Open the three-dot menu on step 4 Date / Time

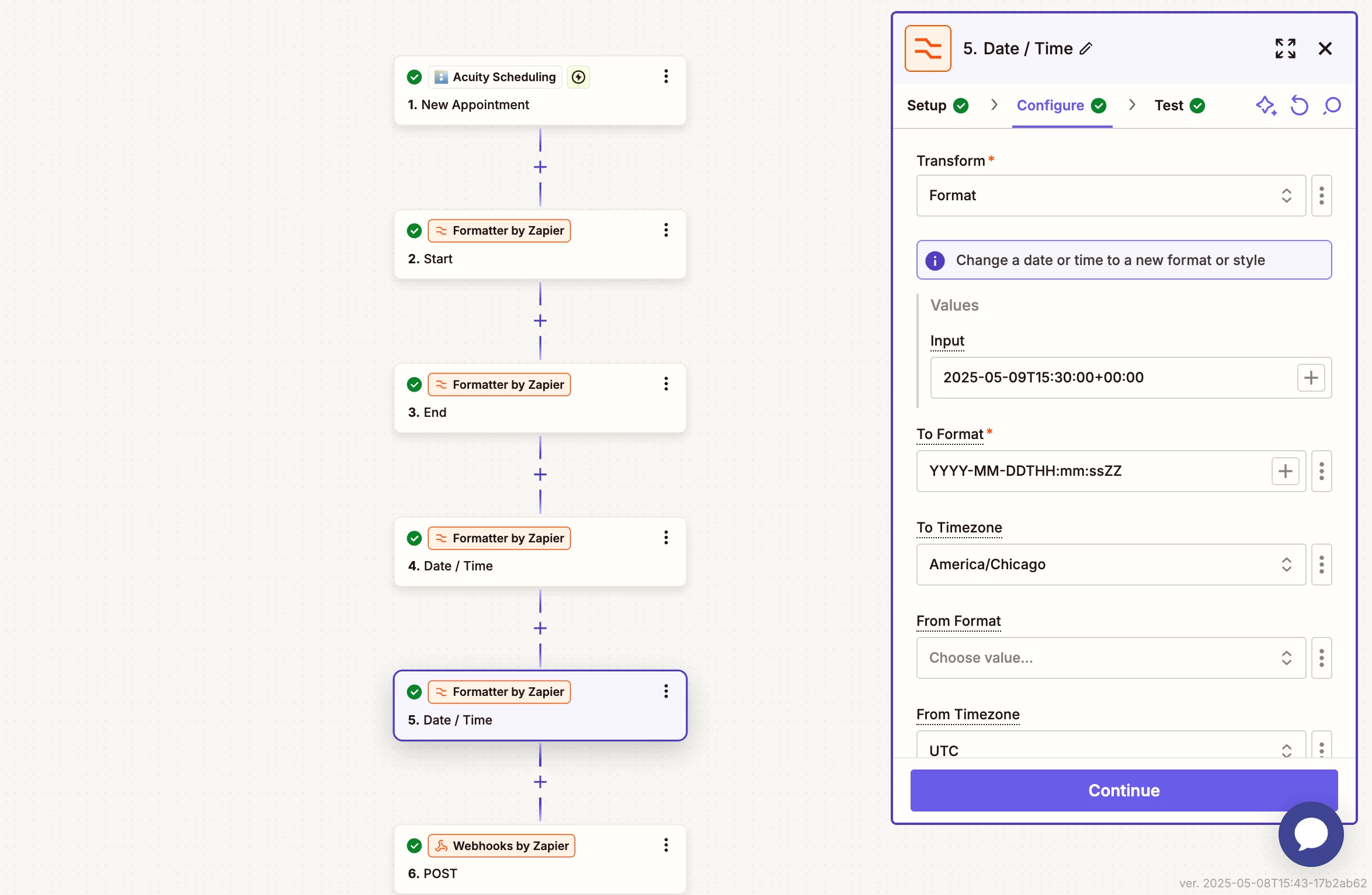[665, 537]
